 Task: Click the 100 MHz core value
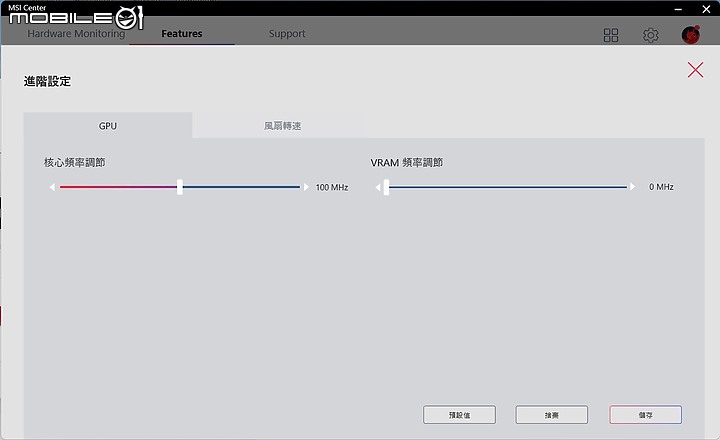click(x=332, y=187)
